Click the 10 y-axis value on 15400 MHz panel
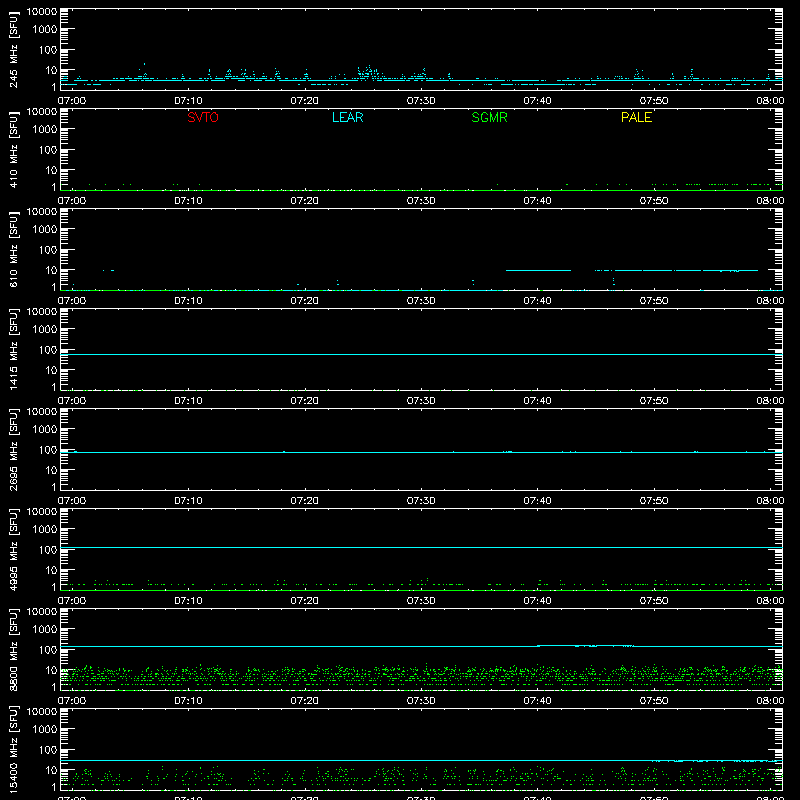 tap(51, 770)
